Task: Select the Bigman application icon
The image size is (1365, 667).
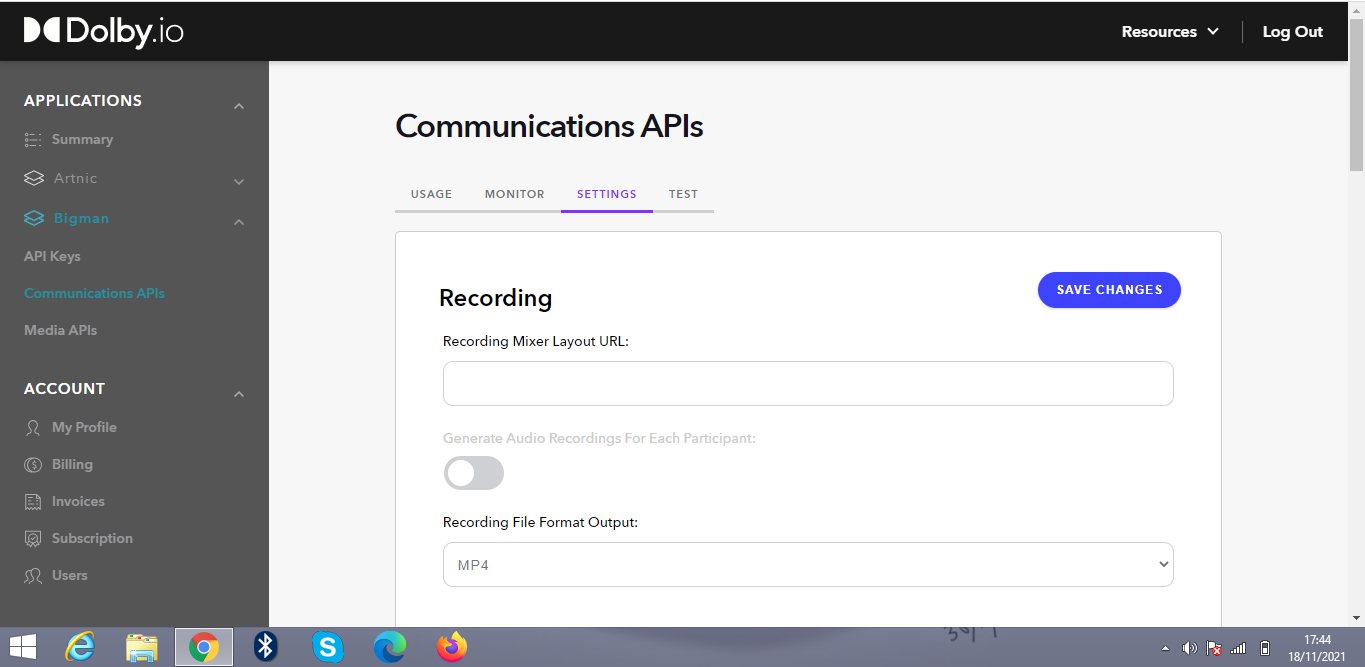Action: pos(34,218)
